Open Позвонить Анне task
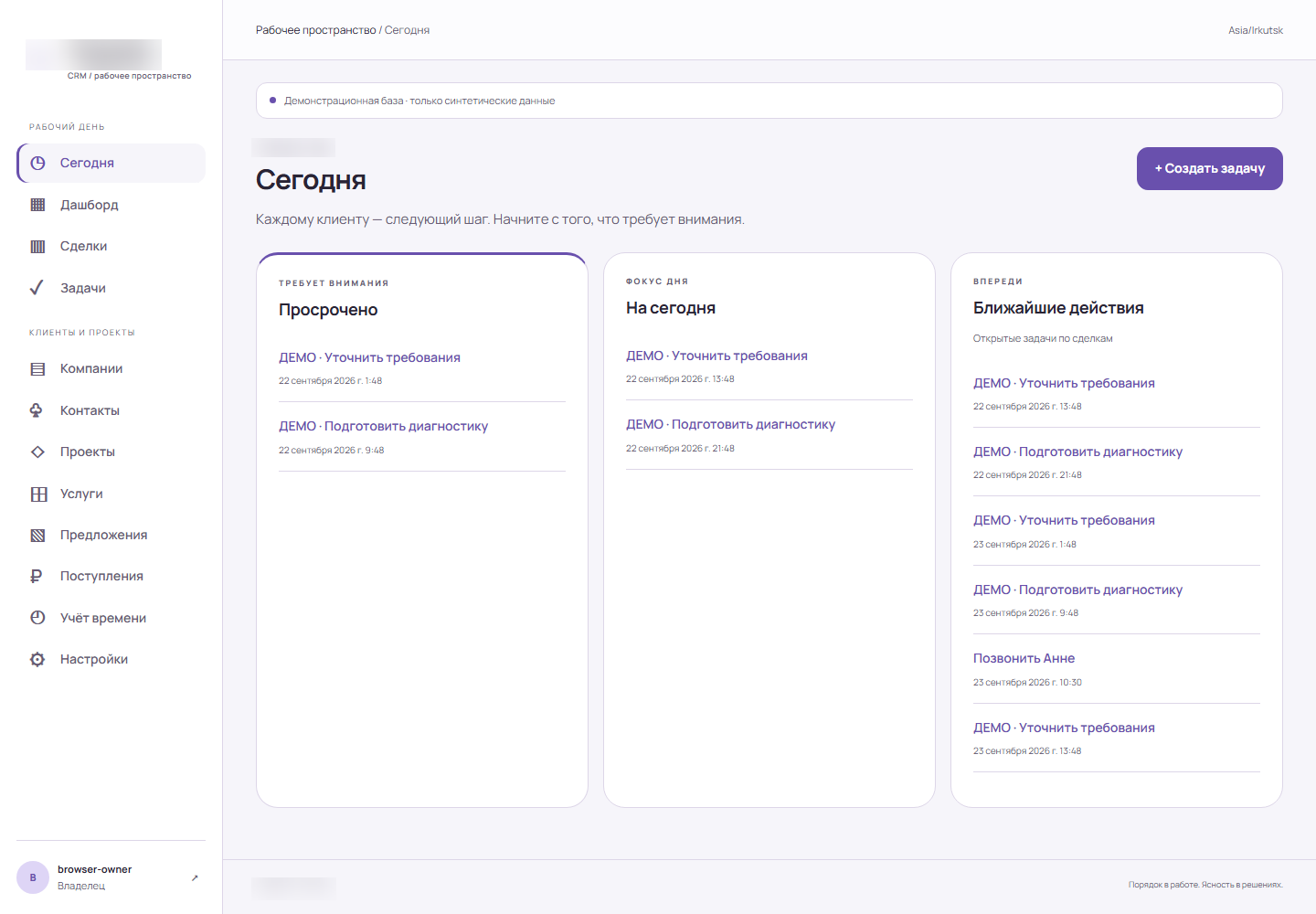The height and width of the screenshot is (914, 1316). point(1024,658)
